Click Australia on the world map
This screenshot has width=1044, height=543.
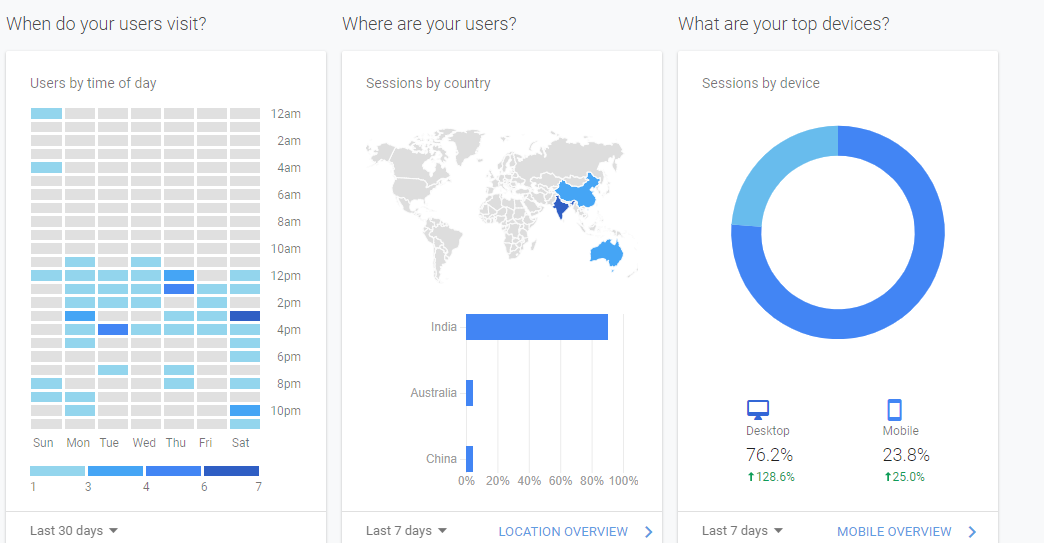coord(606,253)
